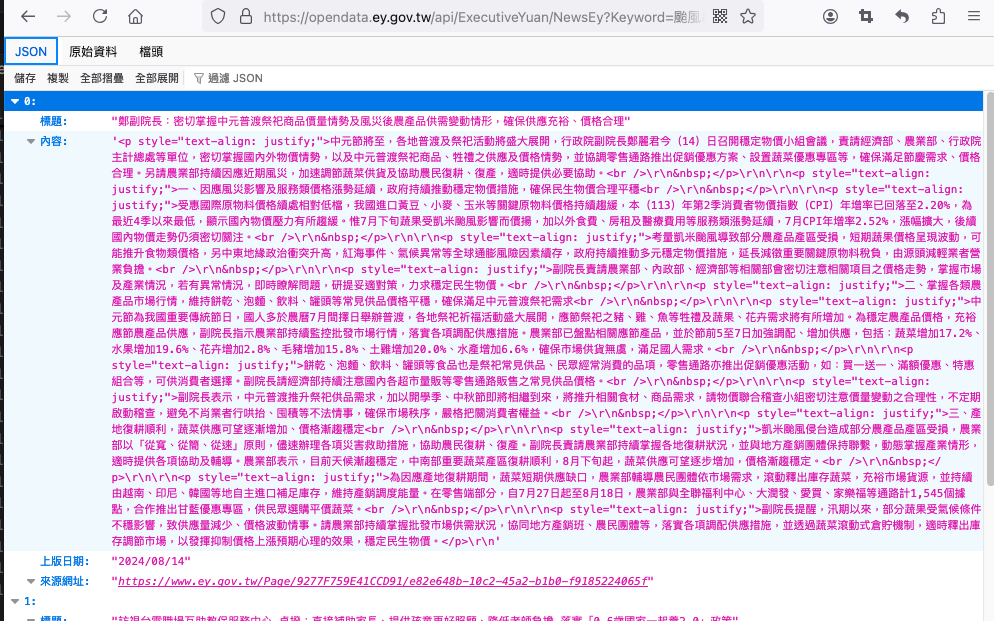Open the tracking protection shield panel
Screen dimensions: 994x621
[x=218, y=16]
